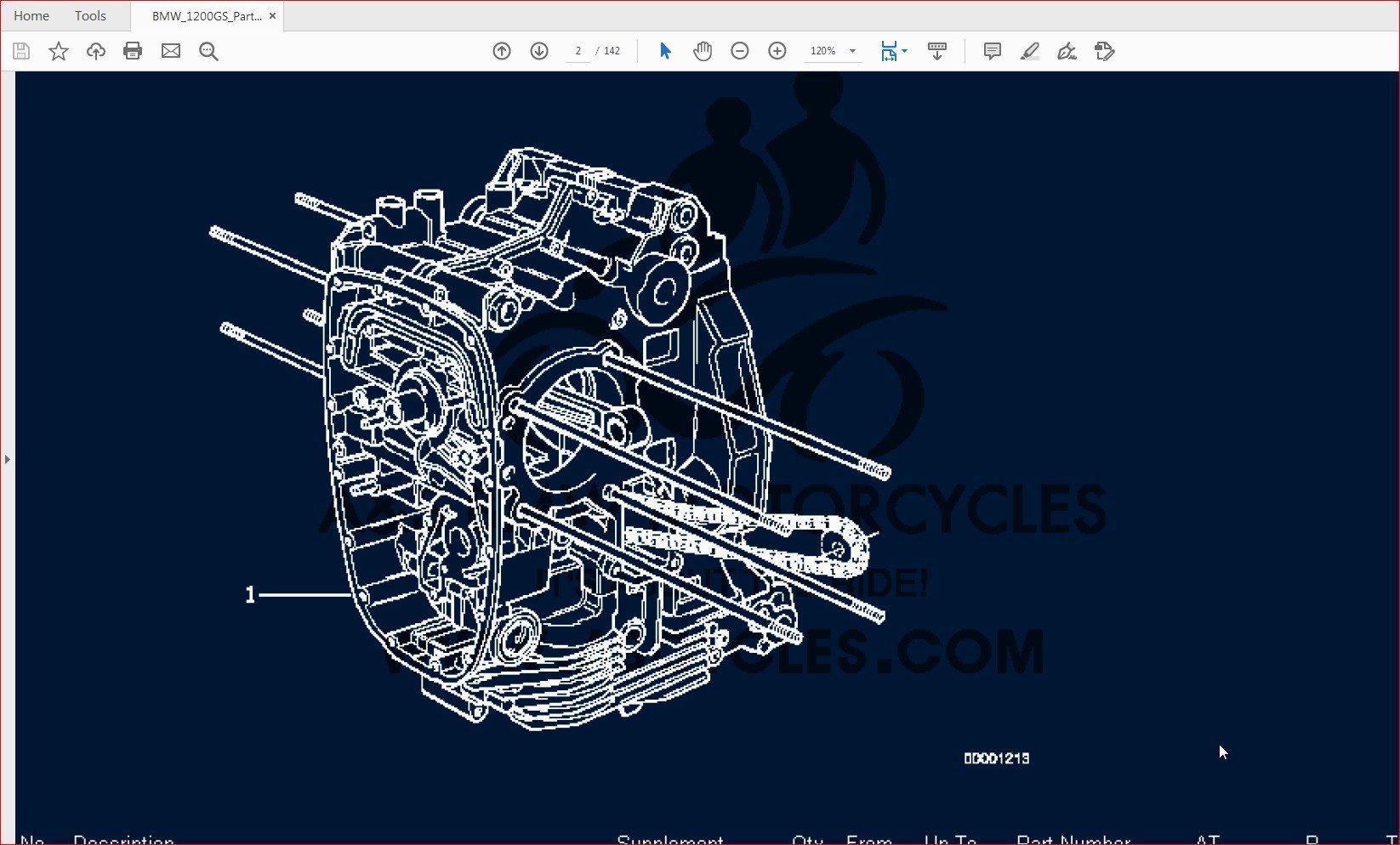Viewport: 1400px width, 845px height.
Task: Click the total pages 142 label
Action: coord(612,51)
